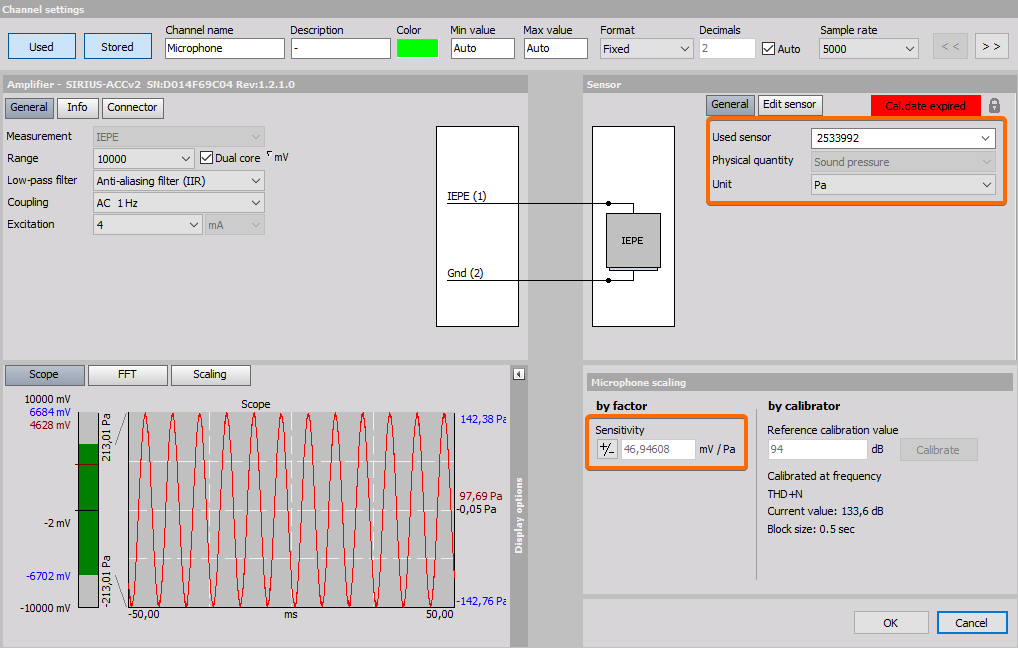Click the Max value field
Image resolution: width=1018 pixels, height=648 pixels.
tap(556, 49)
